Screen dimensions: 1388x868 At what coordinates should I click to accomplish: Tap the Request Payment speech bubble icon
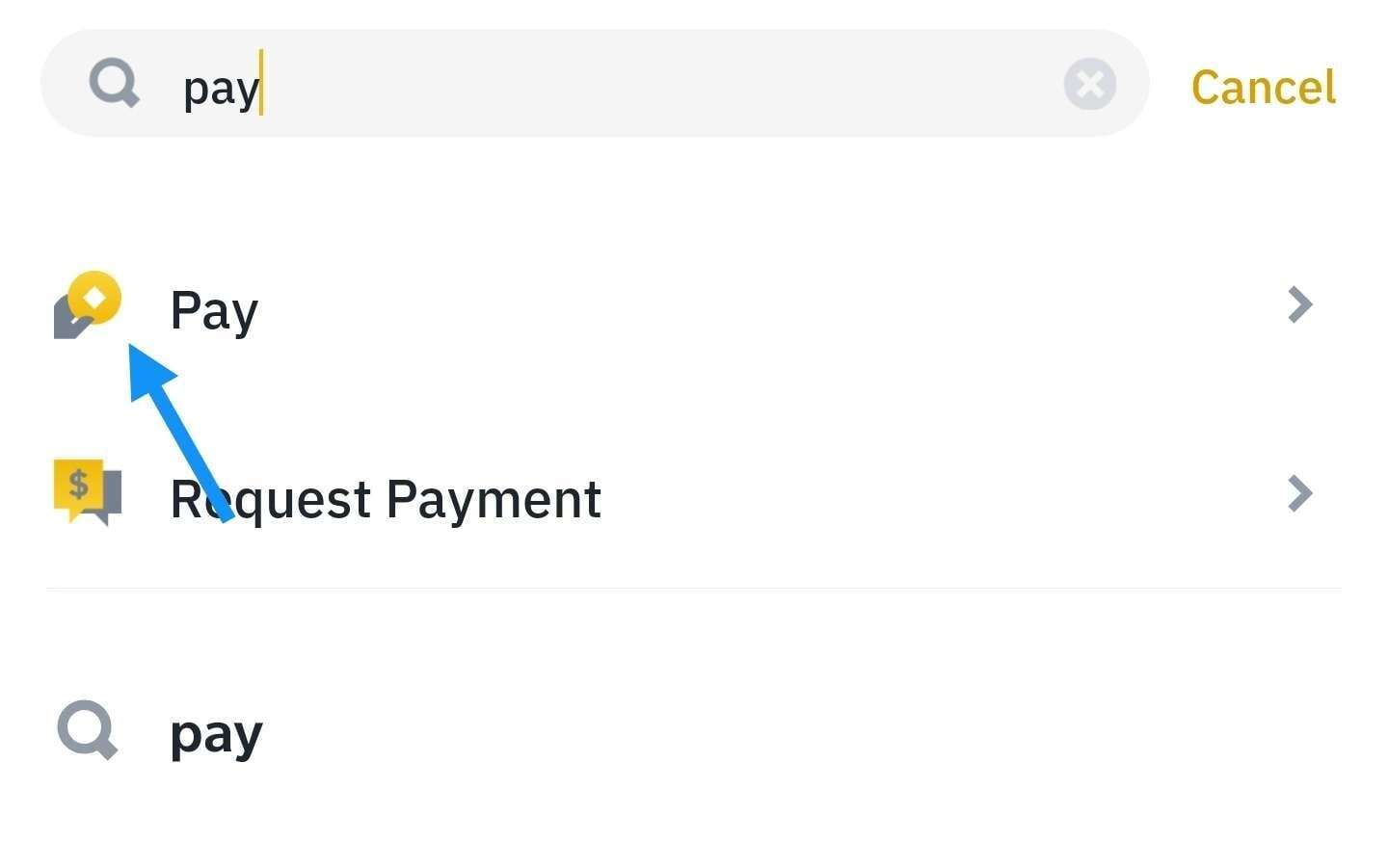tap(87, 491)
